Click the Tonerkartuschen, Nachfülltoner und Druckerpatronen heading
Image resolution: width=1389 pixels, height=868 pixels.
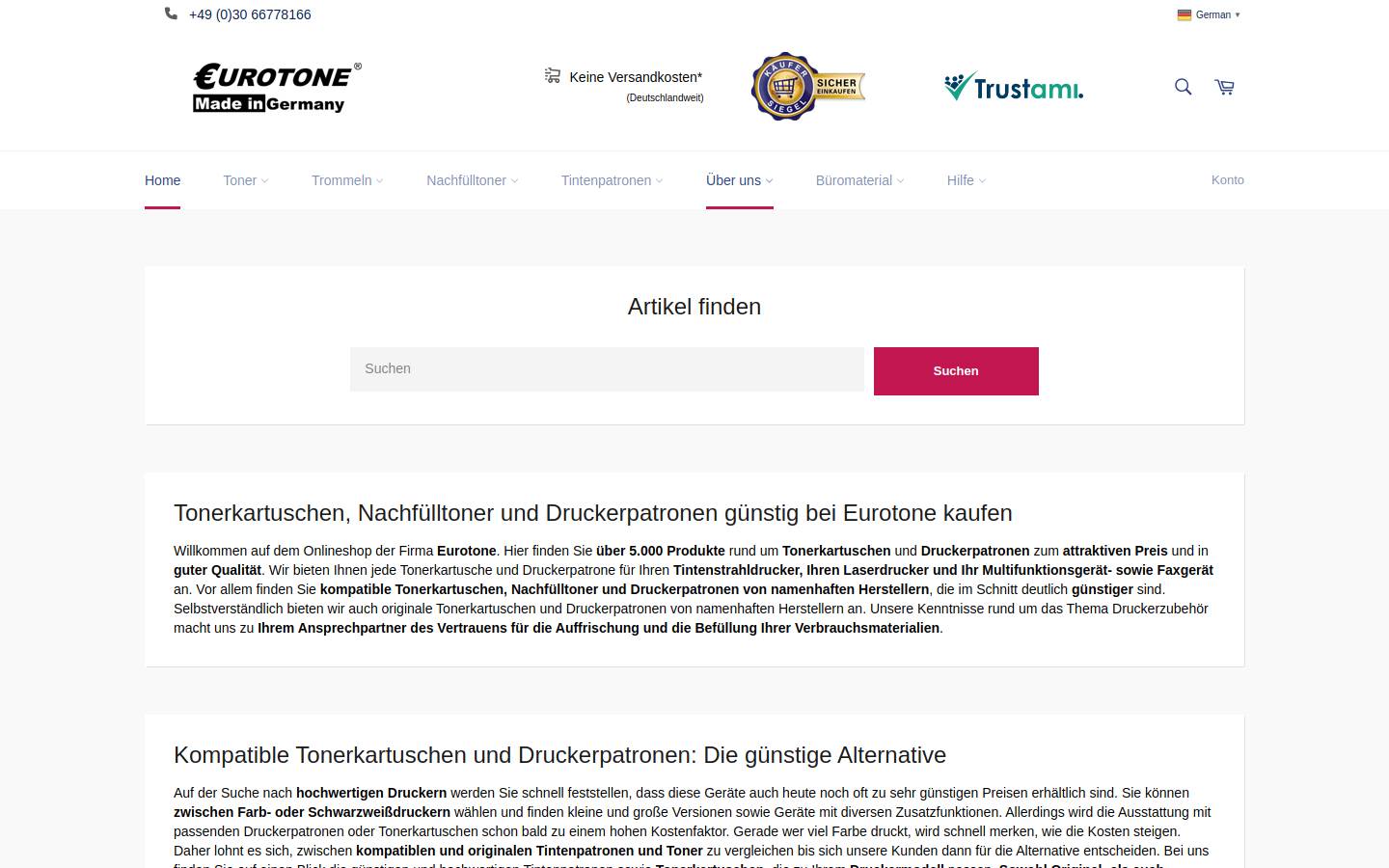click(593, 513)
